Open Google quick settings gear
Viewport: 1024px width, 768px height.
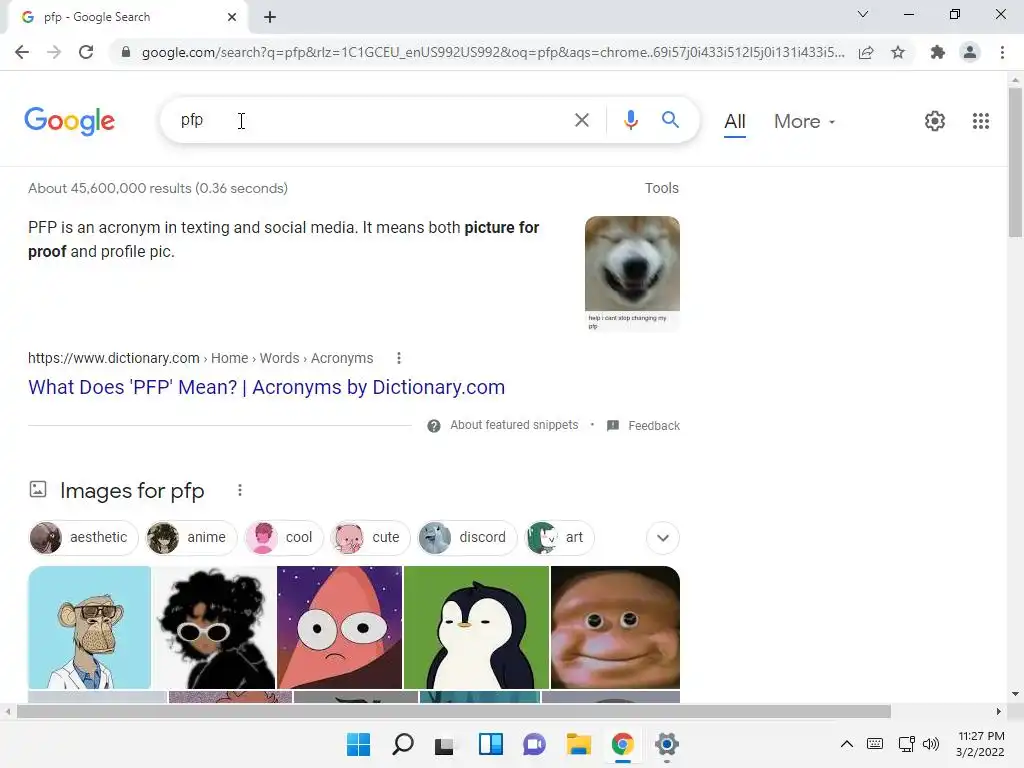click(x=935, y=121)
